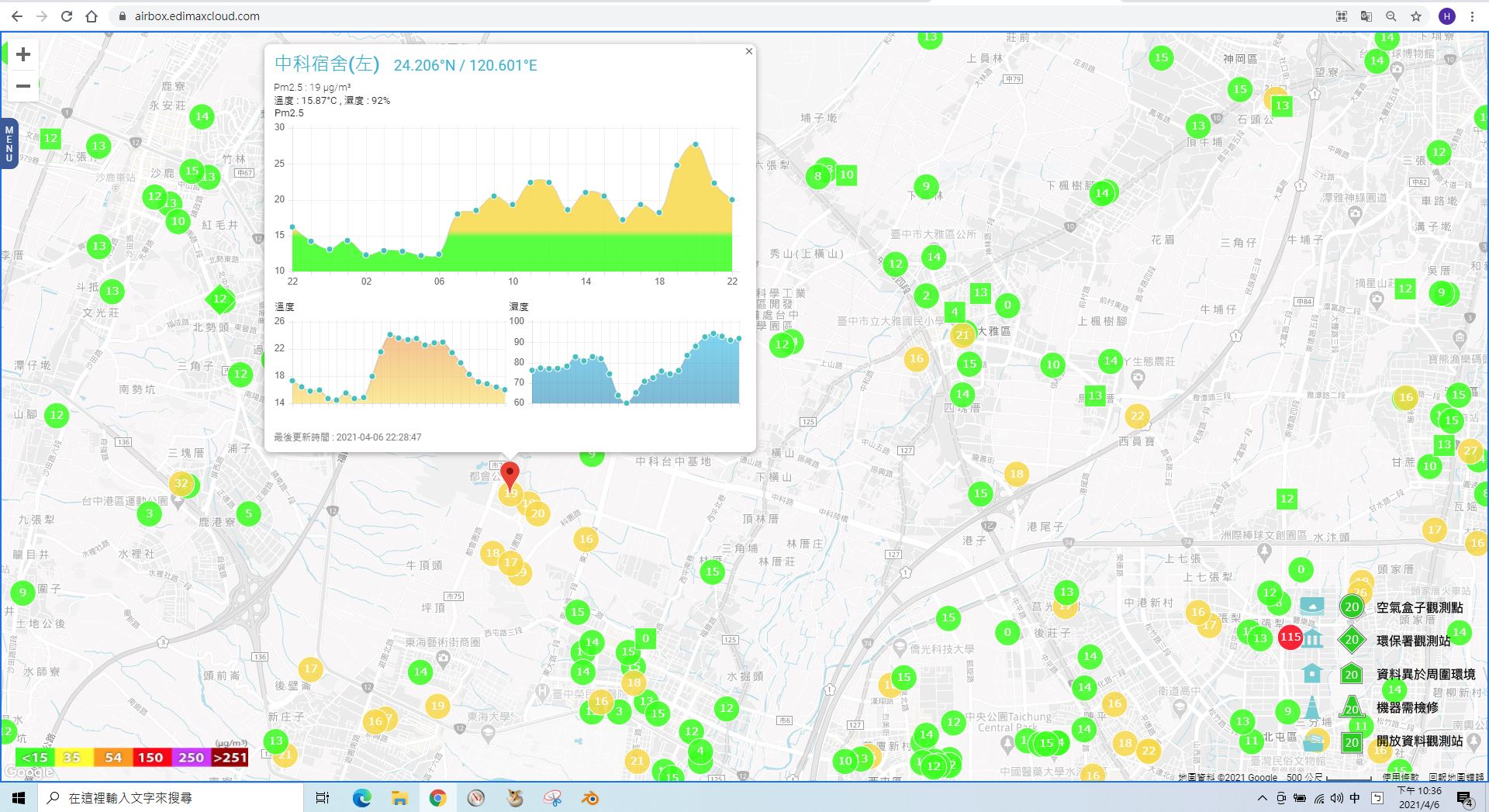Open the vertical MENU side tab
The height and width of the screenshot is (812, 1489).
click(x=9, y=143)
